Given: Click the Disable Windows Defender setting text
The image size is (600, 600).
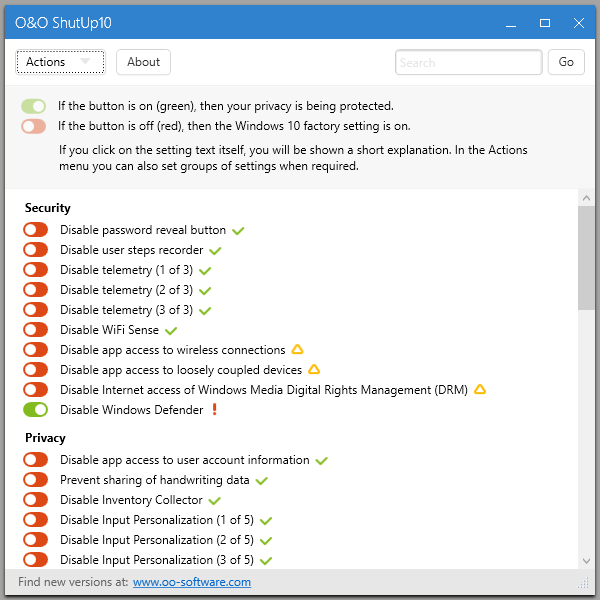Looking at the screenshot, I should coord(132,410).
